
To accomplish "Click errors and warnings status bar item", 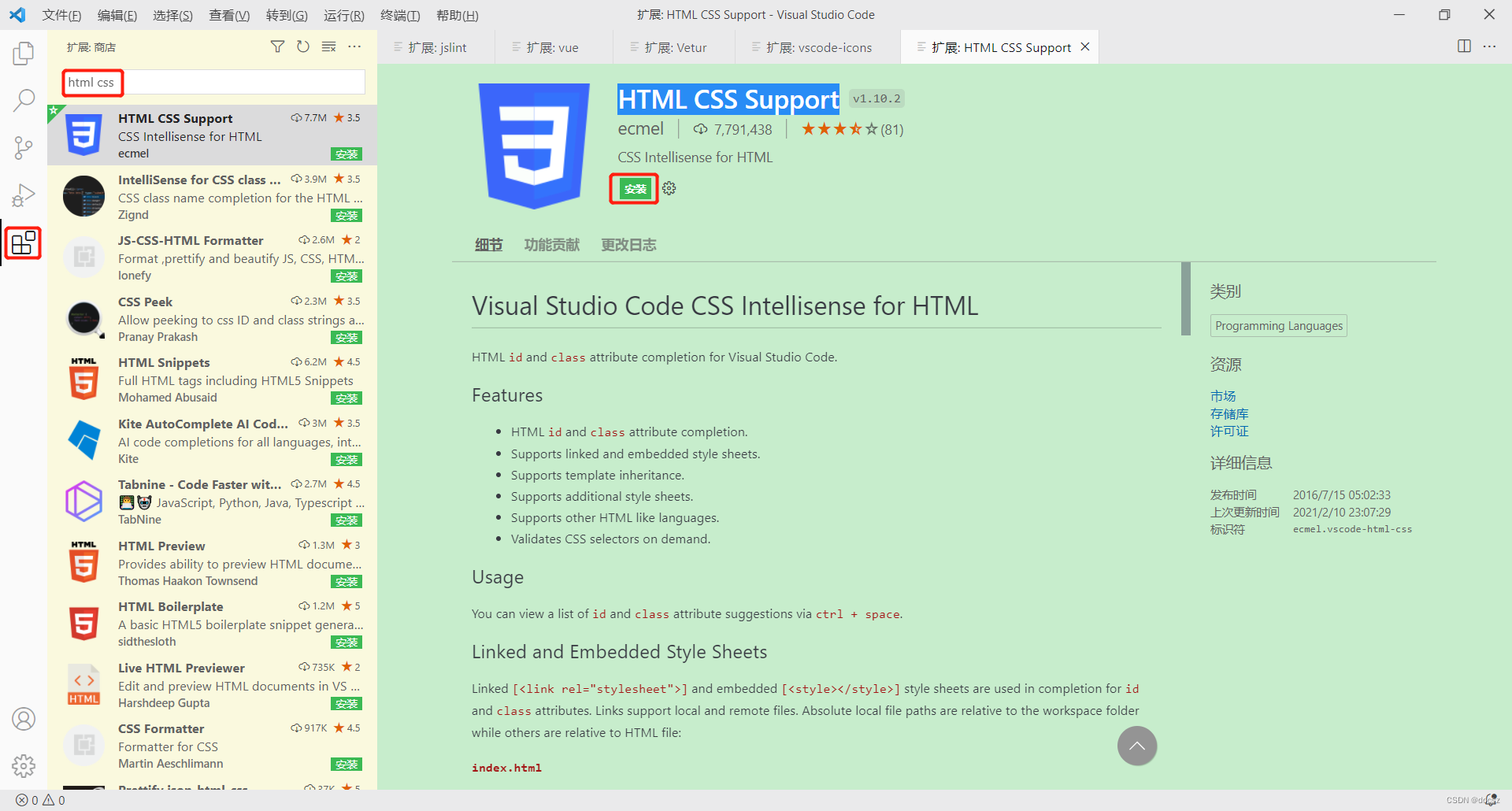I will (40, 800).
